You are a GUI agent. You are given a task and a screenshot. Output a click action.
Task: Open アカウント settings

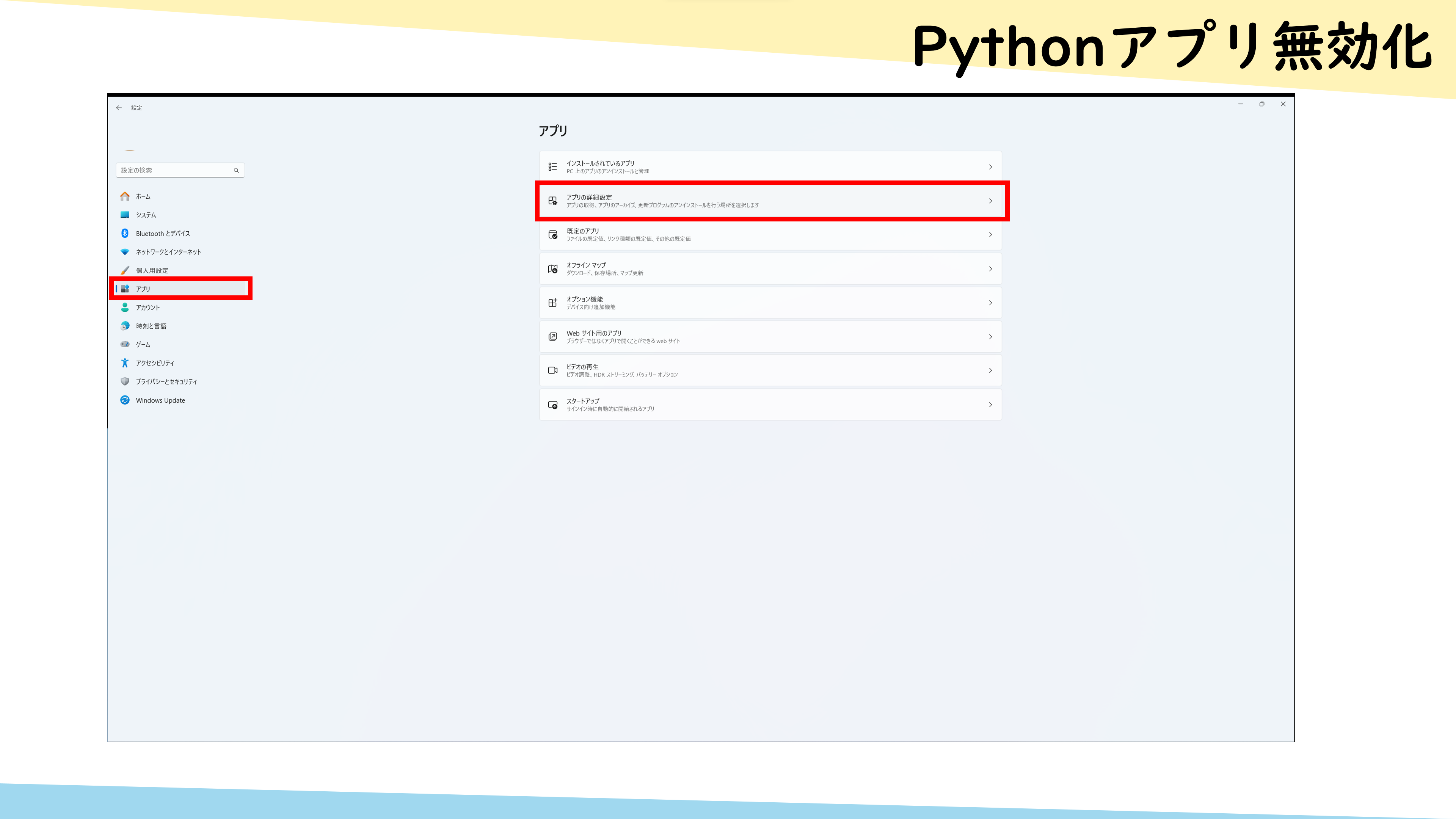pos(180,308)
